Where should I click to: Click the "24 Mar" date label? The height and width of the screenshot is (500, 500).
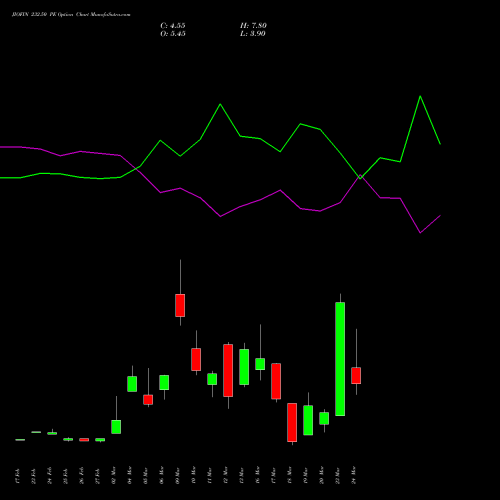point(354,475)
